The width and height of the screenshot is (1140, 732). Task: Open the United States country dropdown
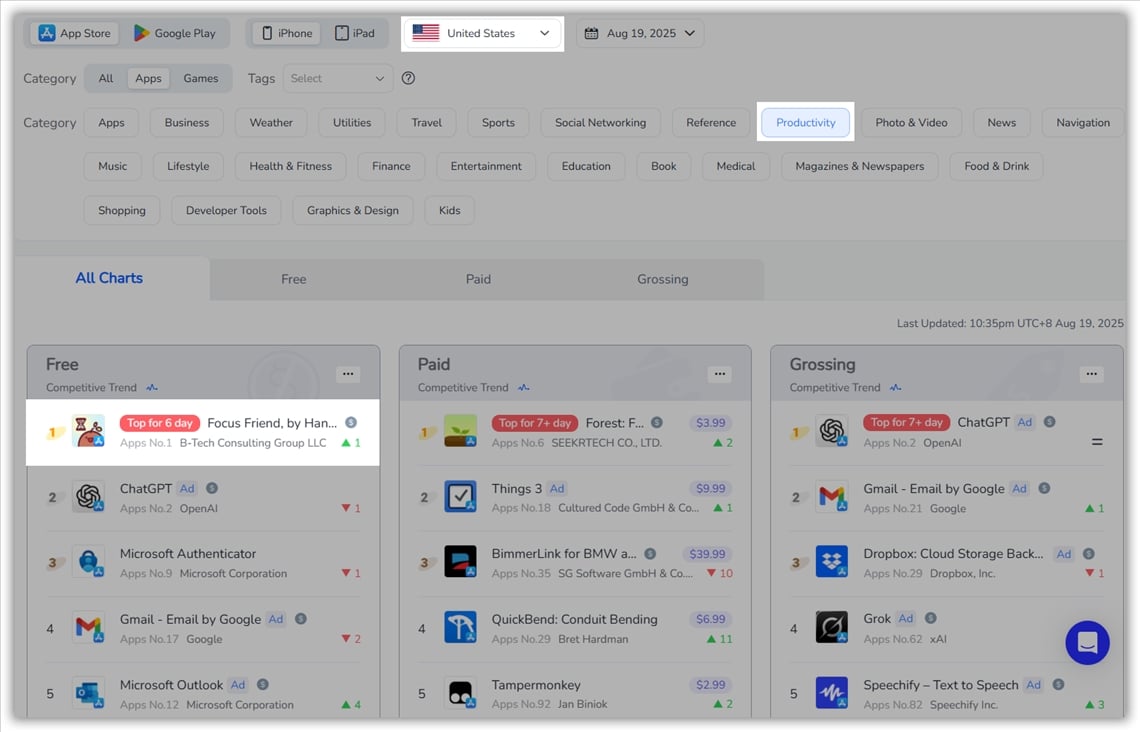[482, 33]
